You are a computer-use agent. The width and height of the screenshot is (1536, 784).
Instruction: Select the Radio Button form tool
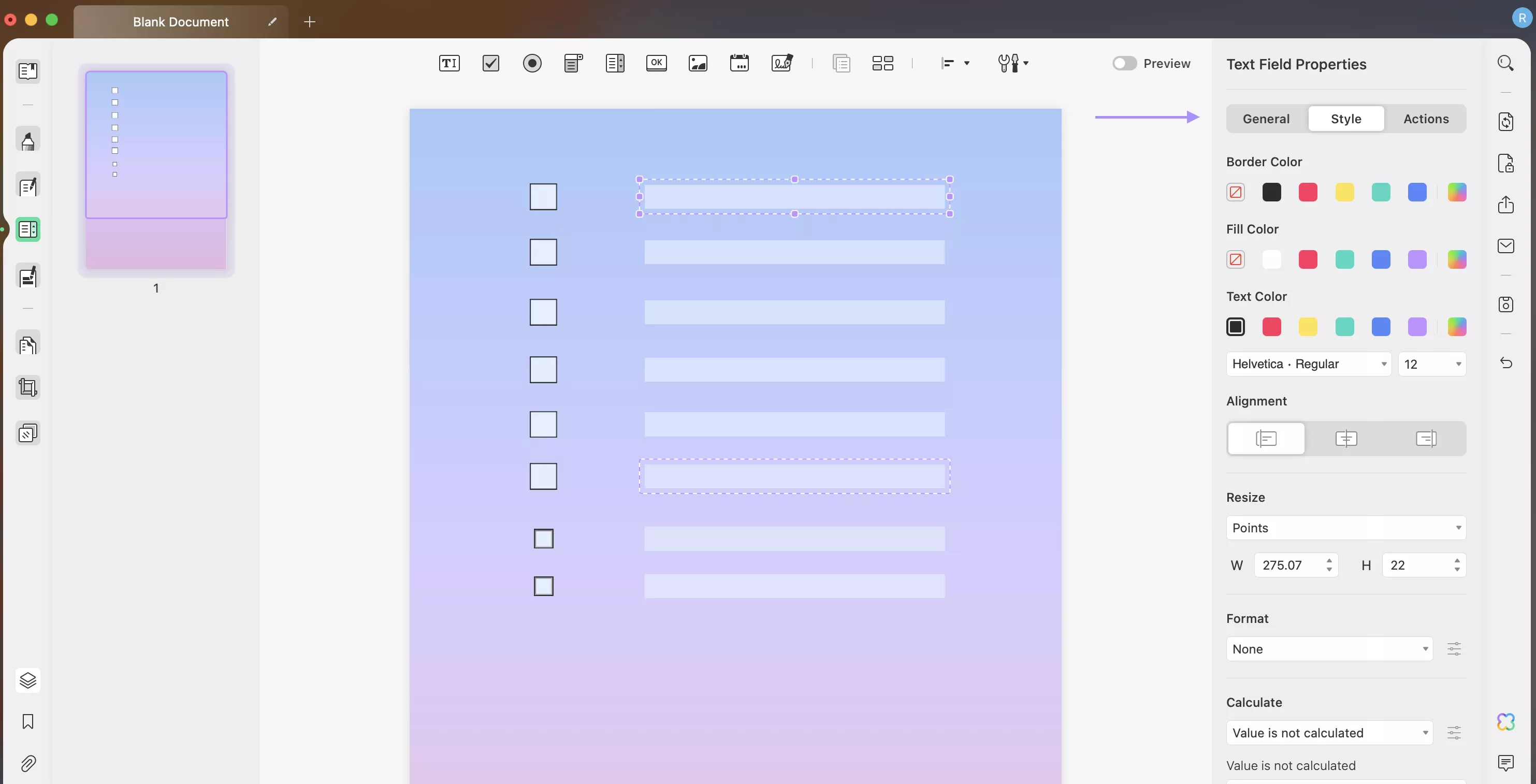pos(532,63)
